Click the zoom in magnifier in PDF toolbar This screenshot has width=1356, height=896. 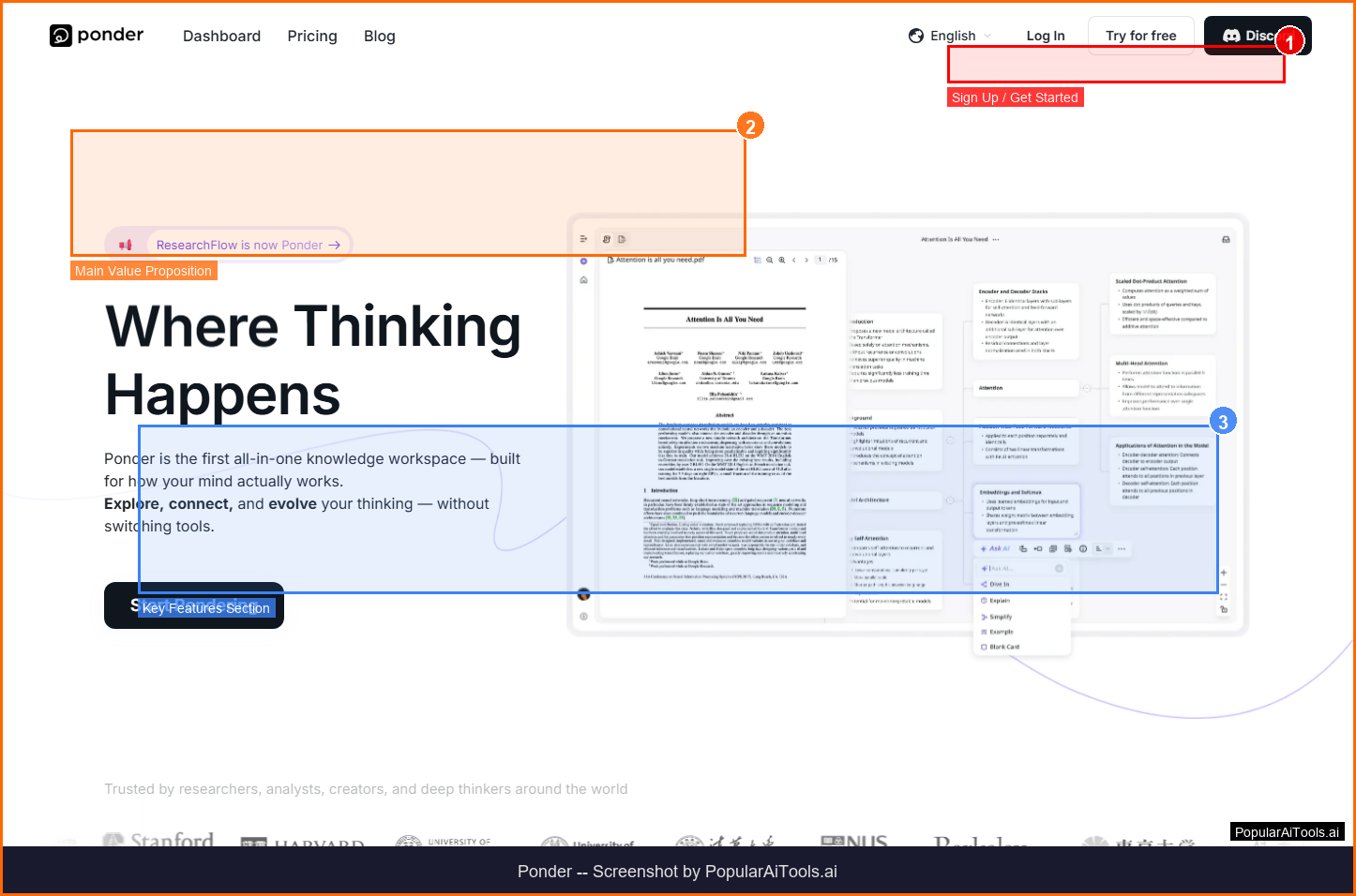782,260
